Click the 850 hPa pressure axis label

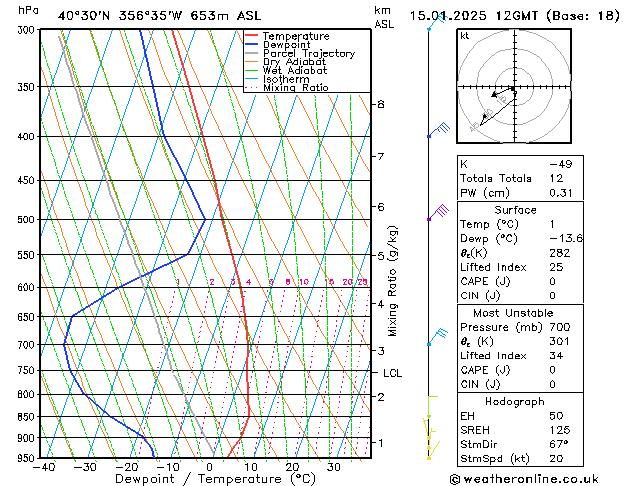[26, 417]
